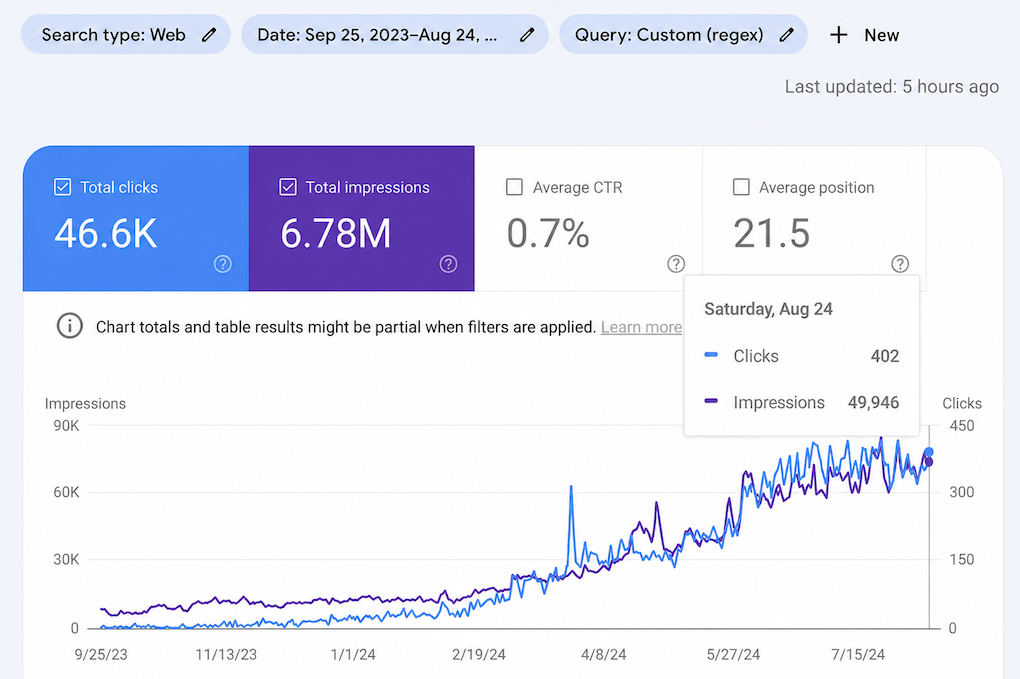Screen dimensions: 1020x679
Task: Select the Average CTR metric card
Action: (588, 219)
